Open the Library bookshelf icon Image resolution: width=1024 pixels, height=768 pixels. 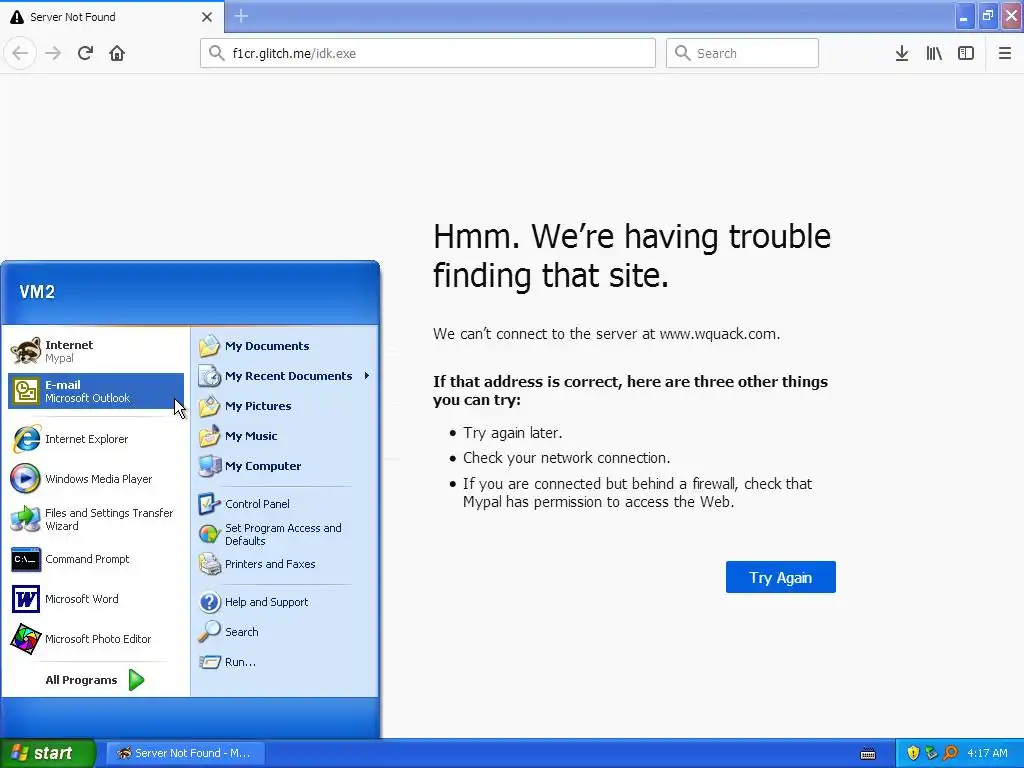pos(934,53)
